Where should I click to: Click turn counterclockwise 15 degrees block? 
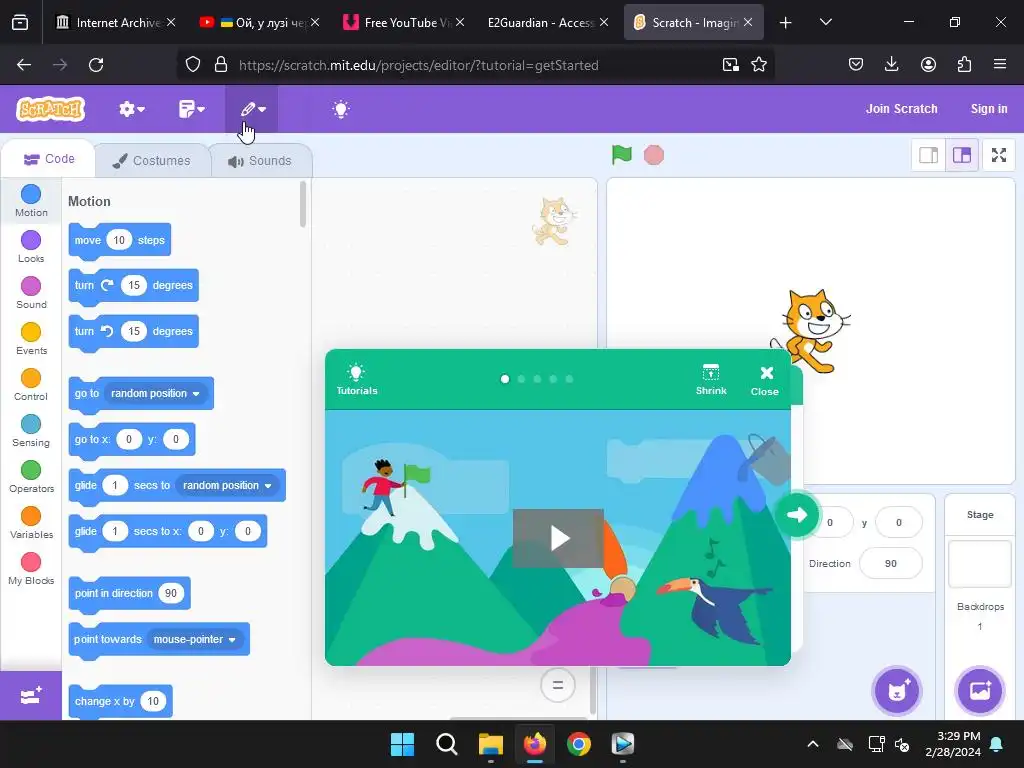point(133,331)
